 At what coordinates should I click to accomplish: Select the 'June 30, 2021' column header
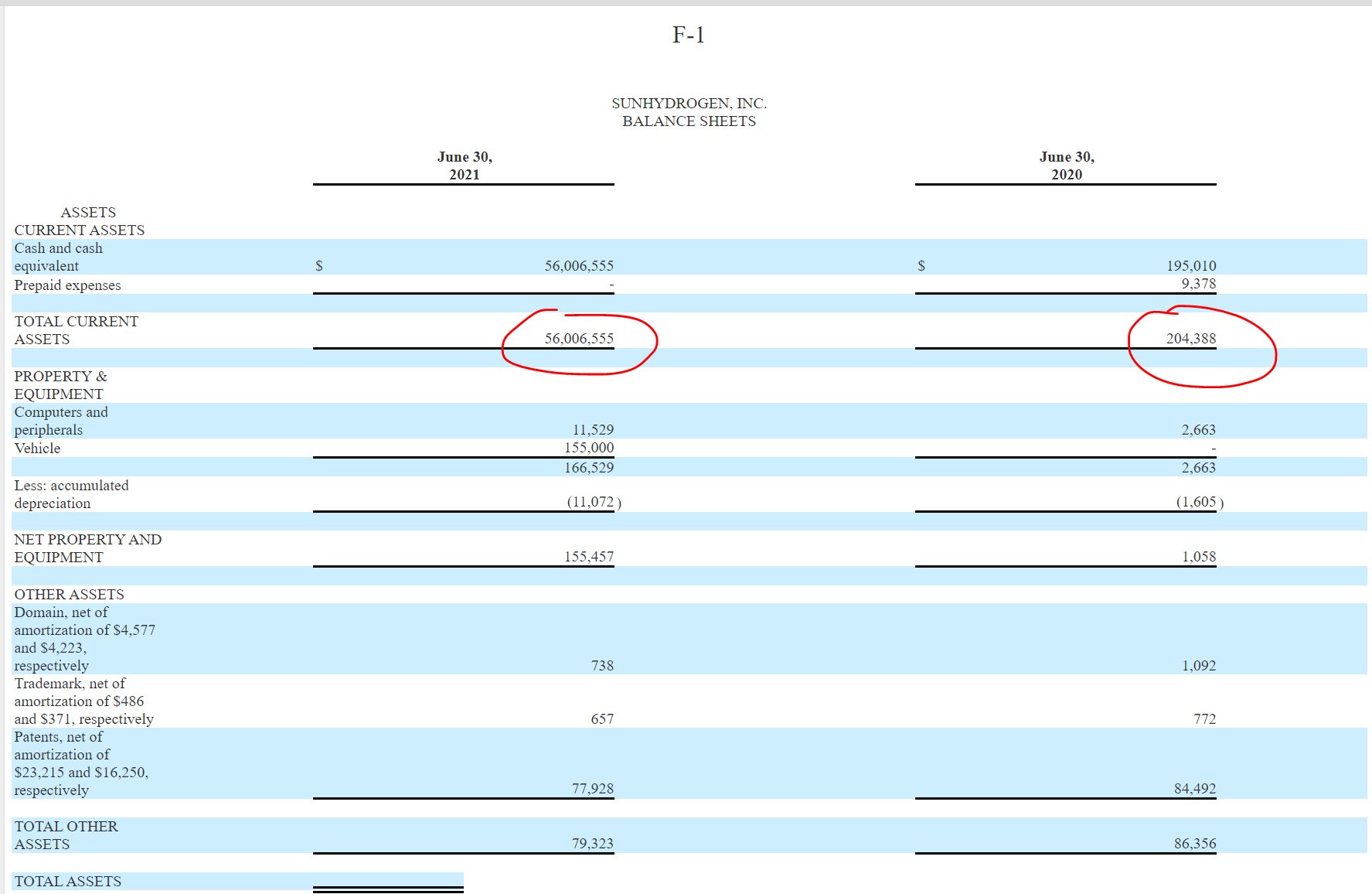465,165
